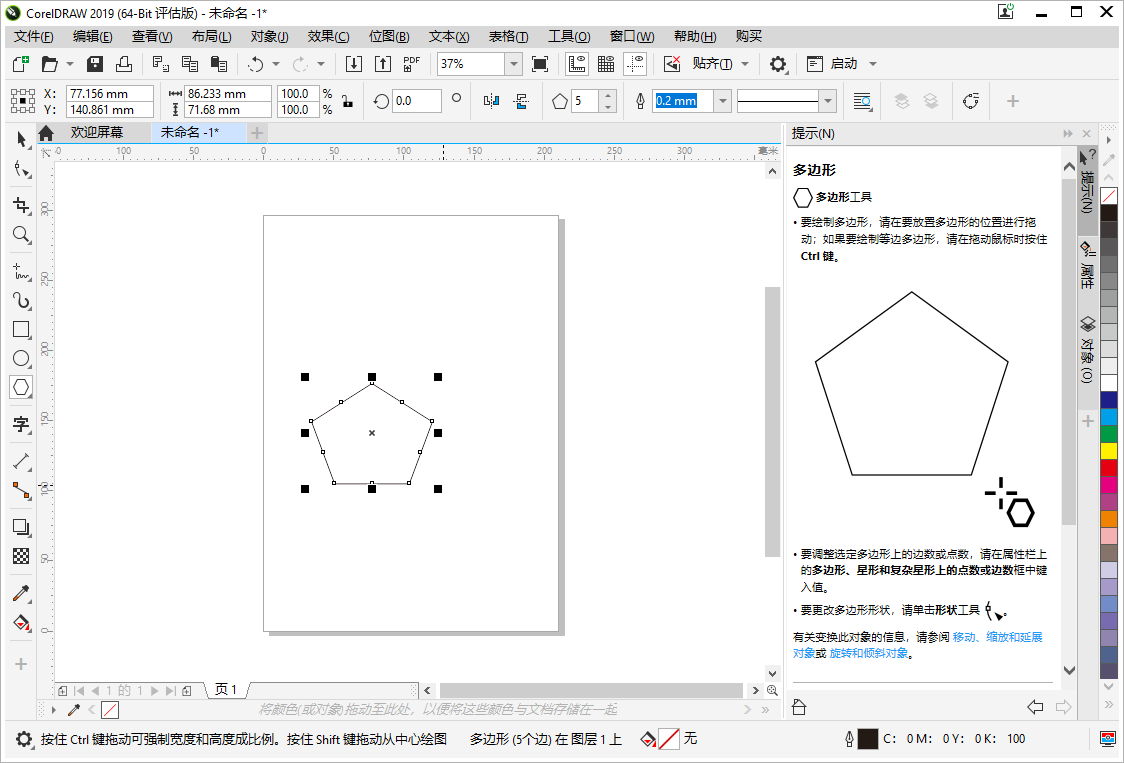Toggle horizontal mirror on property bar
Image resolution: width=1124 pixels, height=763 pixels.
[492, 101]
